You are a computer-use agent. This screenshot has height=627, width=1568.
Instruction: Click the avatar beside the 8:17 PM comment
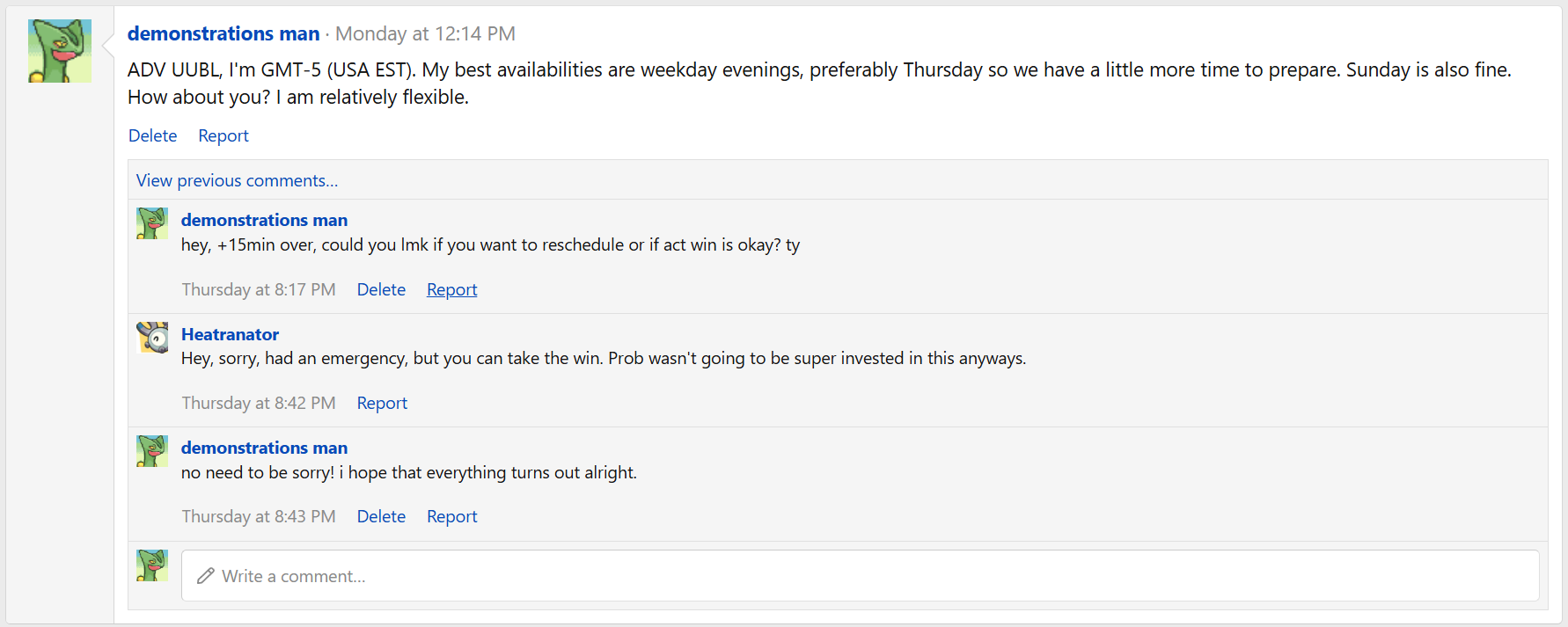[152, 223]
